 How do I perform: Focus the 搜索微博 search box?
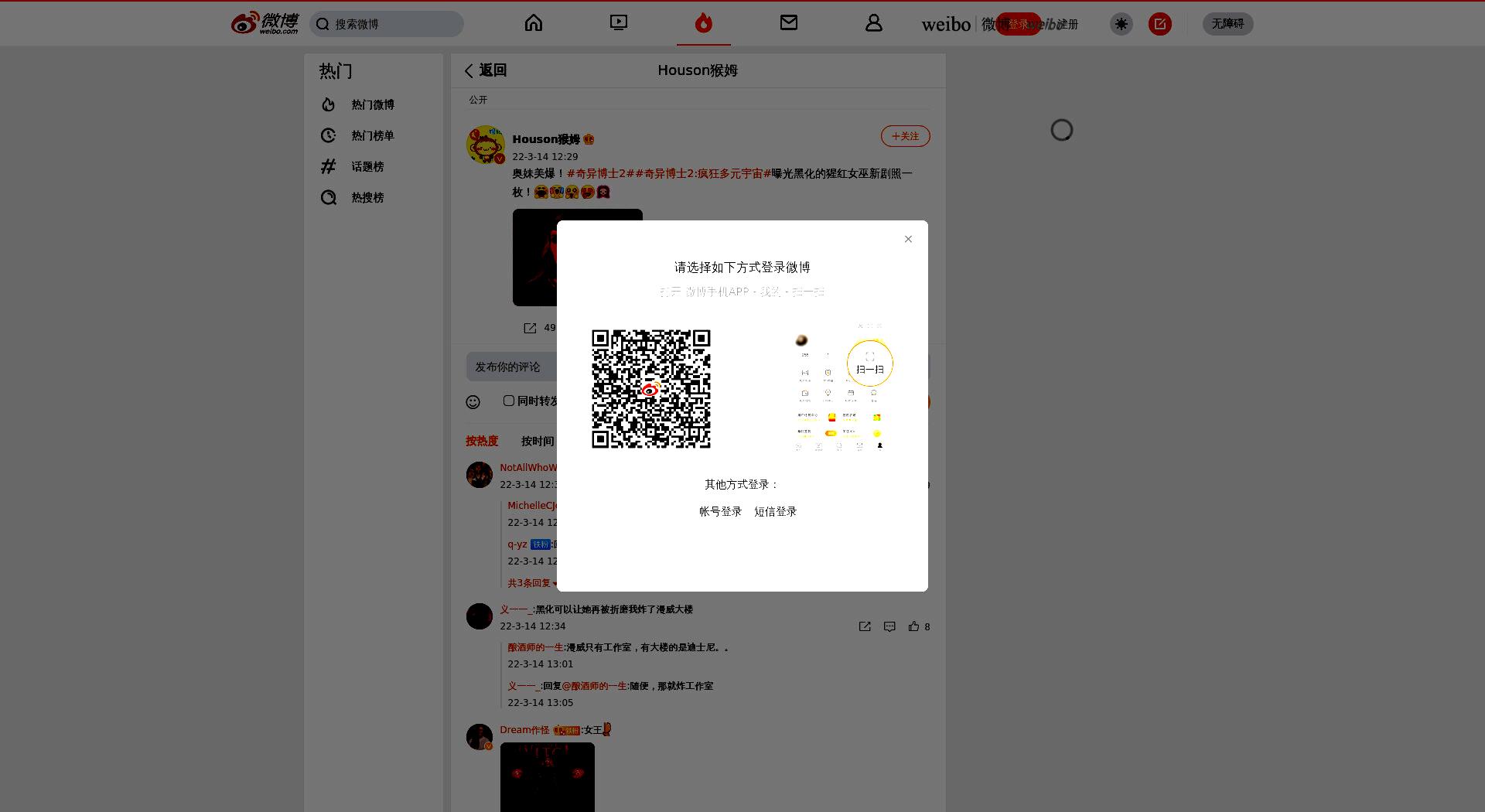[x=387, y=24]
